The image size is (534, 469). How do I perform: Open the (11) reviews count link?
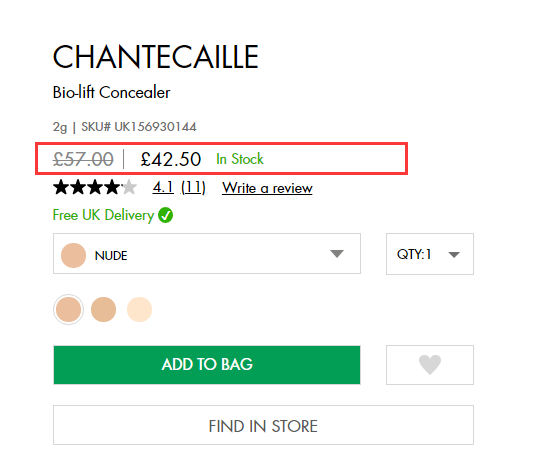(193, 187)
